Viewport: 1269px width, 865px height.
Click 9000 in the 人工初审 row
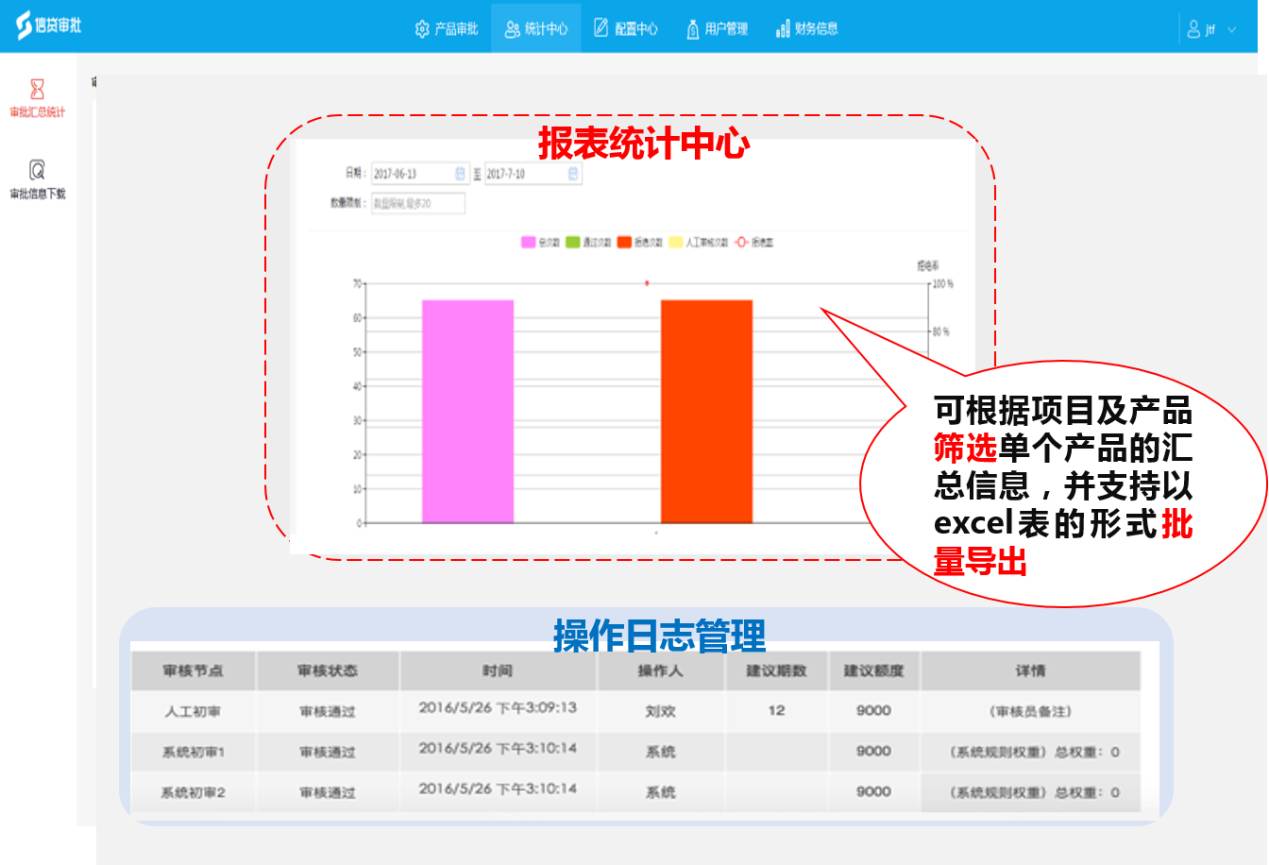(x=874, y=711)
